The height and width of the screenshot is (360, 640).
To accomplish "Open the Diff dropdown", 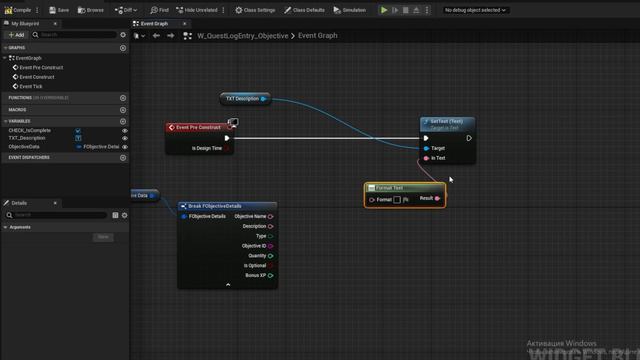I will pyautogui.click(x=126, y=10).
